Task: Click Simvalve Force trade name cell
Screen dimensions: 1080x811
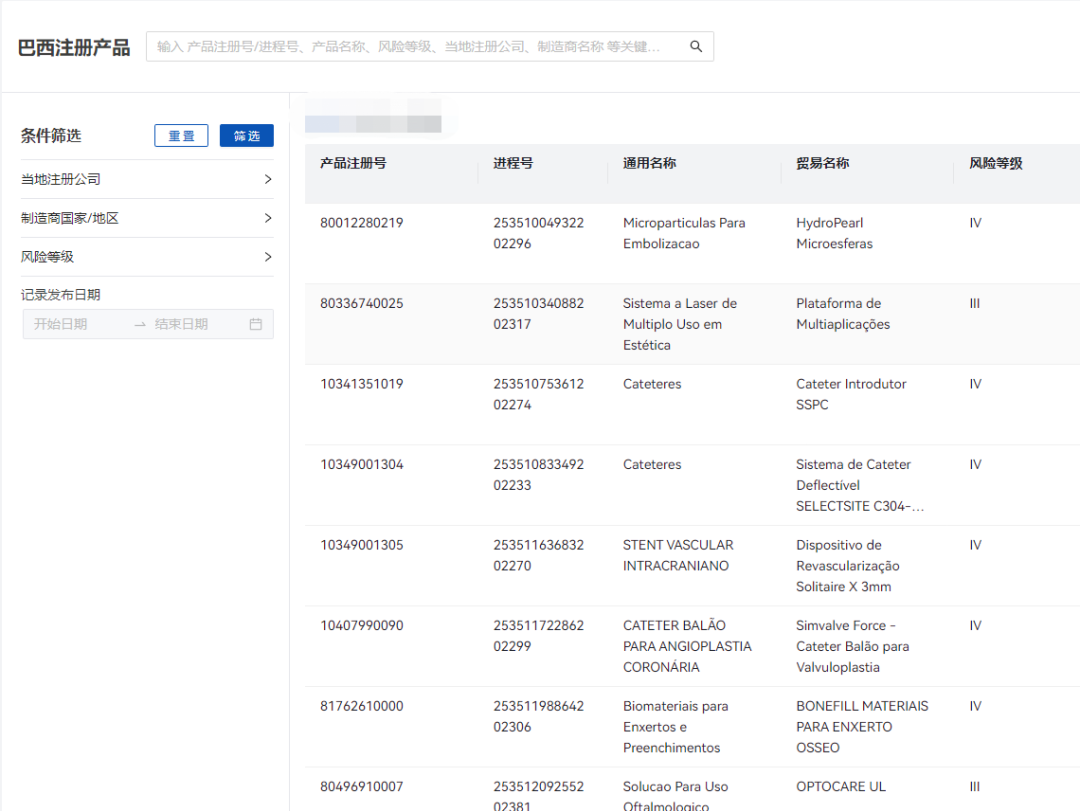Action: [x=853, y=647]
